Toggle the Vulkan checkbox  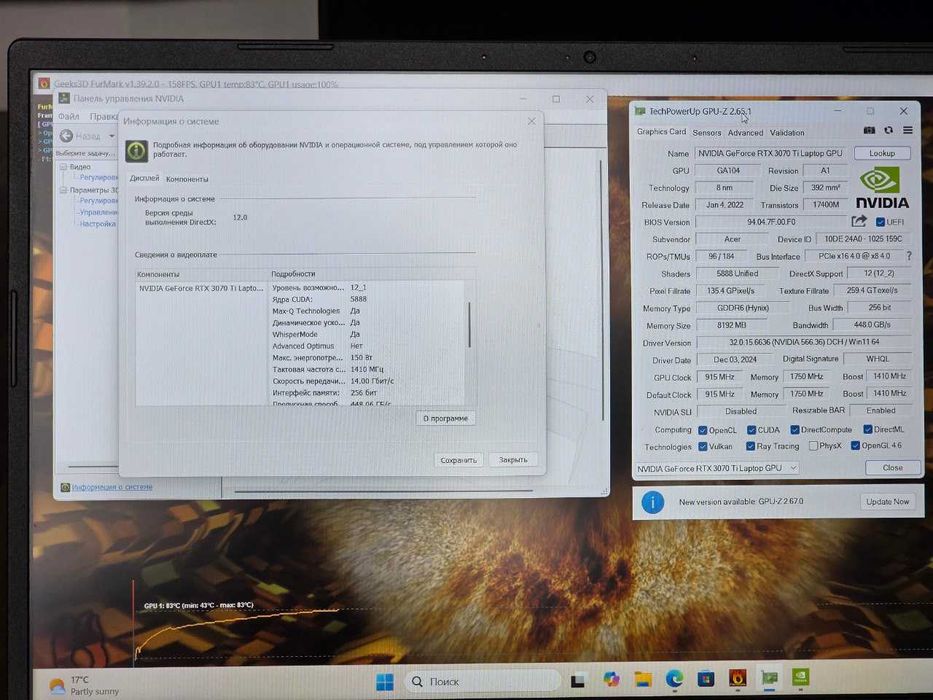(703, 446)
